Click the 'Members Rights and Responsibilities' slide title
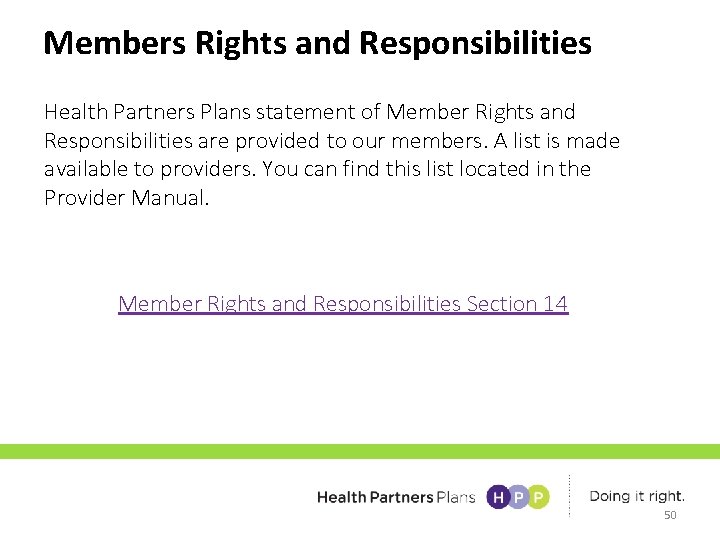 click(x=318, y=43)
